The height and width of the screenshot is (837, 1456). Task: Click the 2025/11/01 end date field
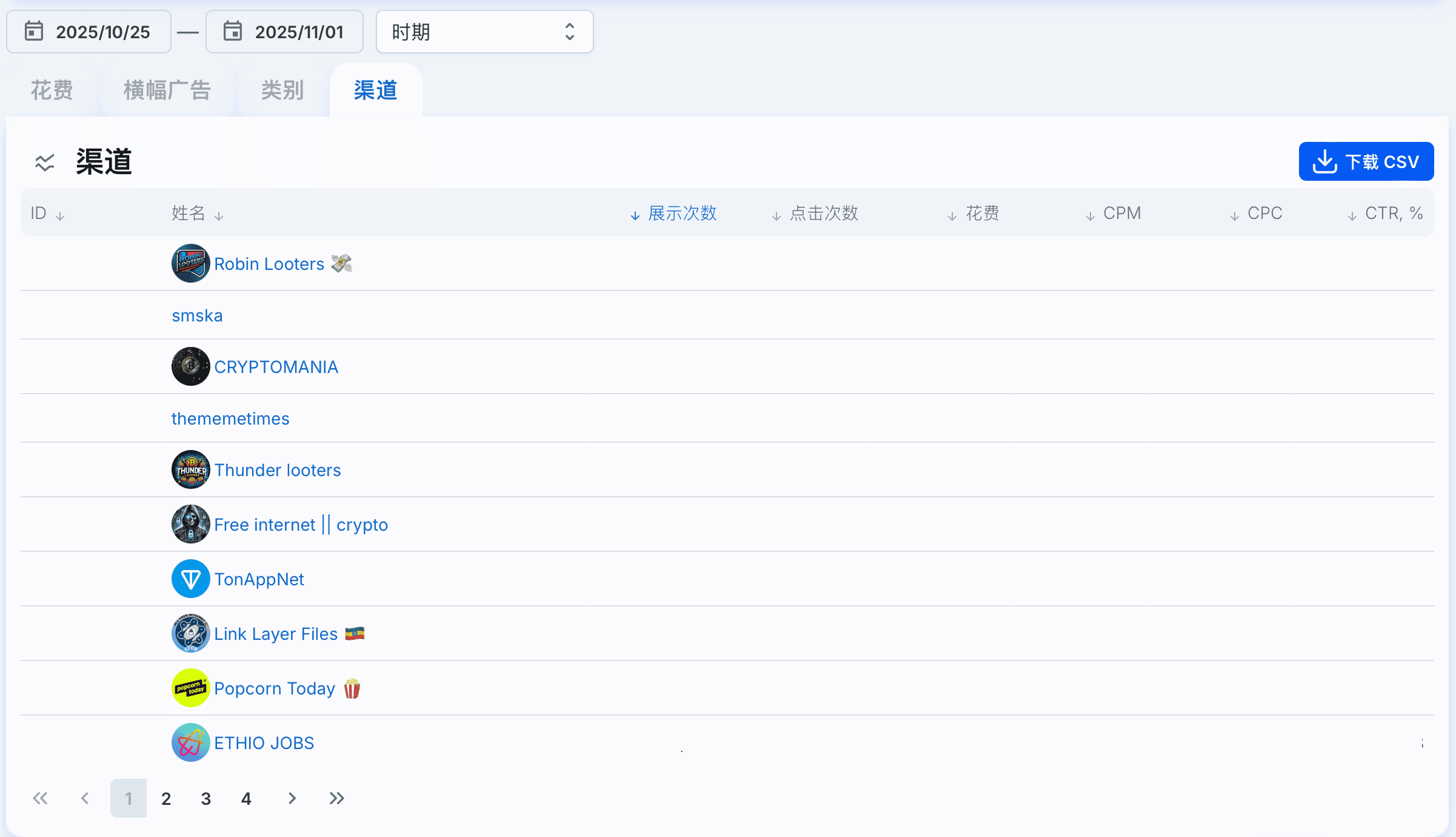click(299, 32)
